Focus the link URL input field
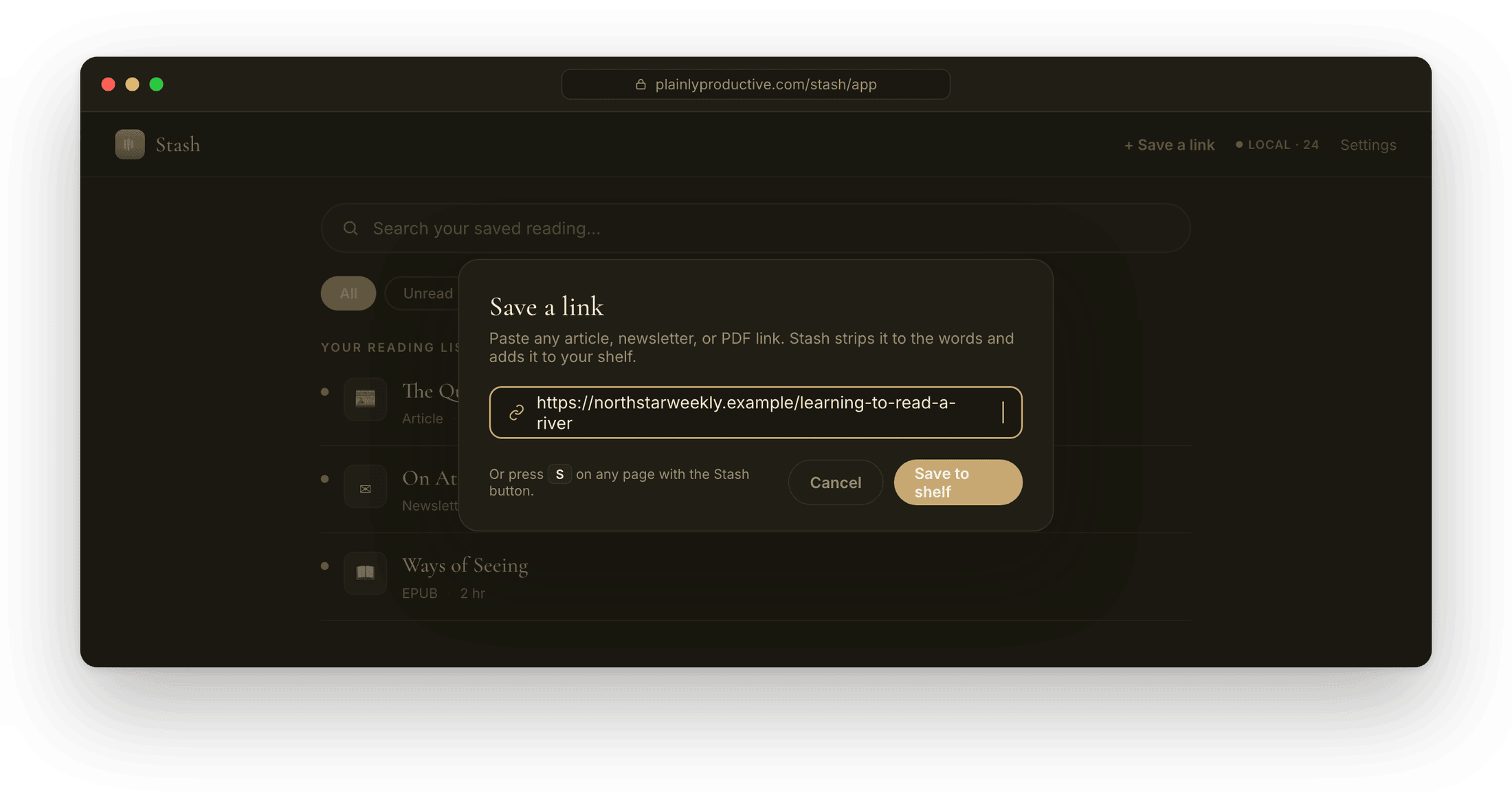1512x802 pixels. click(x=755, y=412)
